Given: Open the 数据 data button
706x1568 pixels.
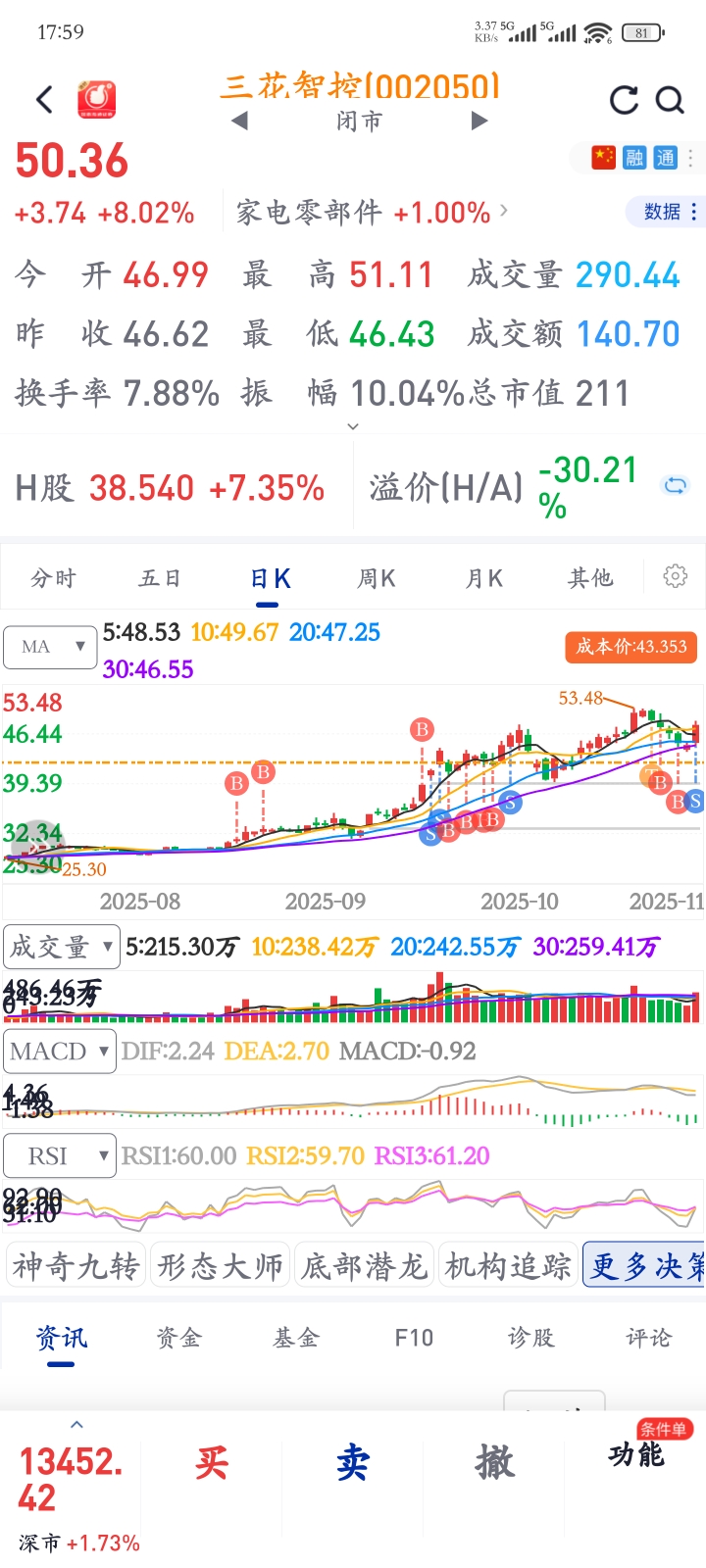Looking at the screenshot, I should click(x=669, y=212).
